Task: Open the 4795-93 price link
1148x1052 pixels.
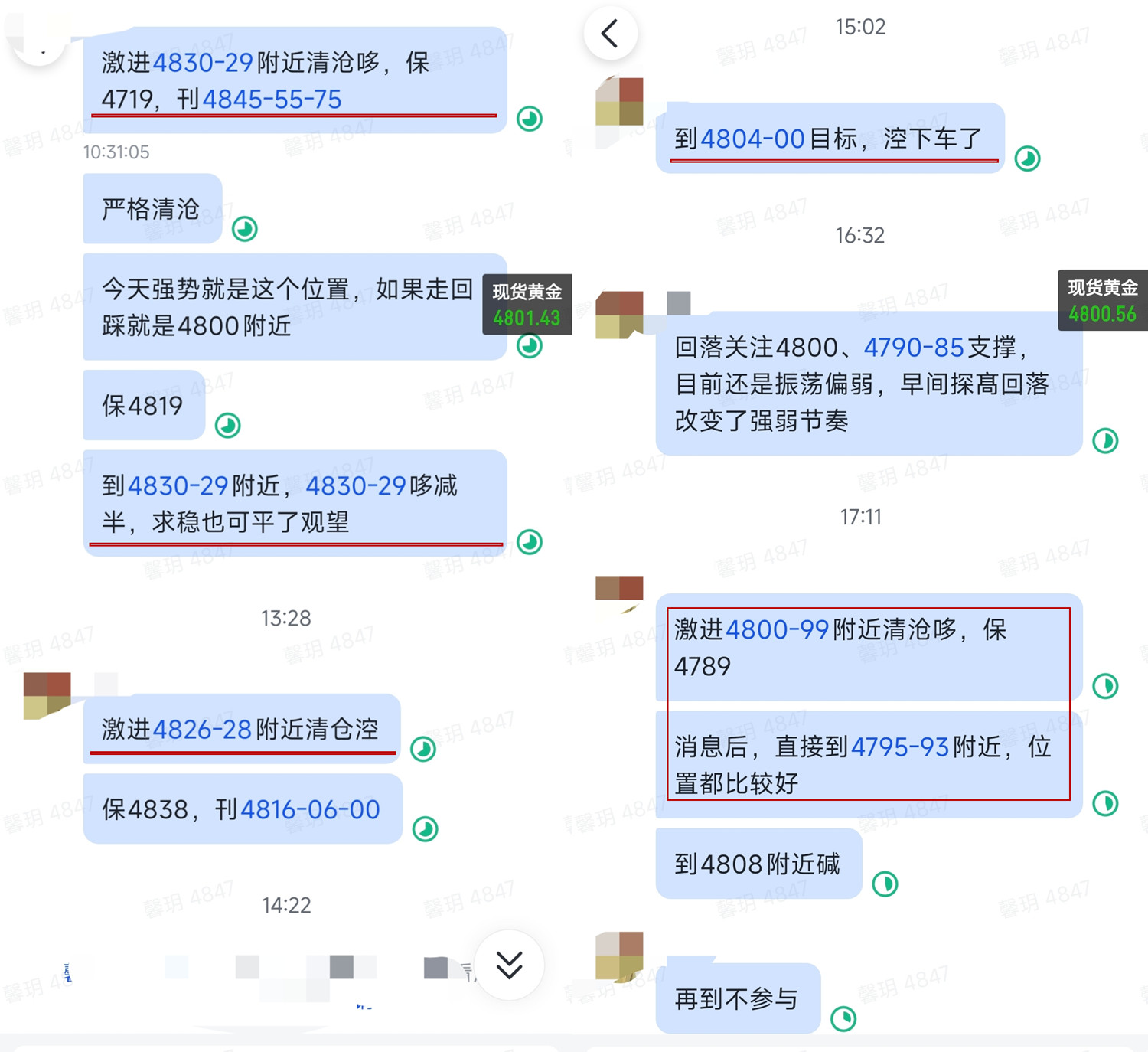Action: [x=900, y=747]
